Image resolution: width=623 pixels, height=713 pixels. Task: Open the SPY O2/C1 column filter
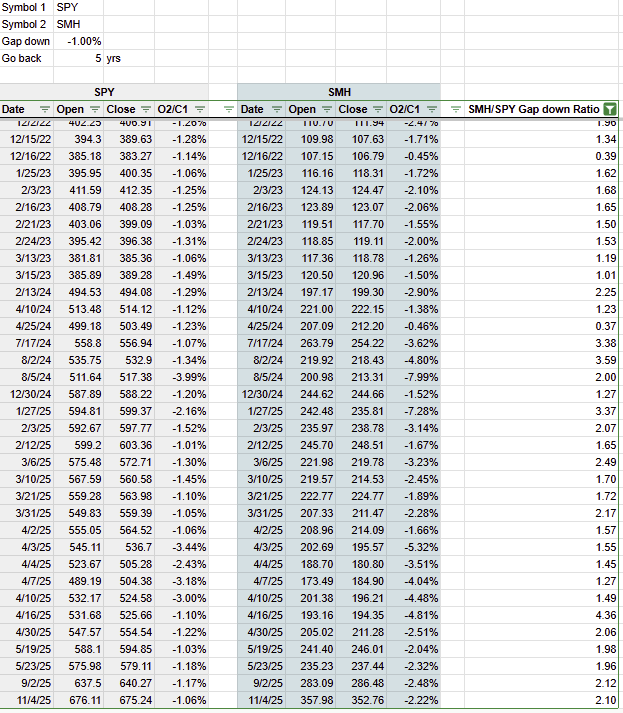200,109
